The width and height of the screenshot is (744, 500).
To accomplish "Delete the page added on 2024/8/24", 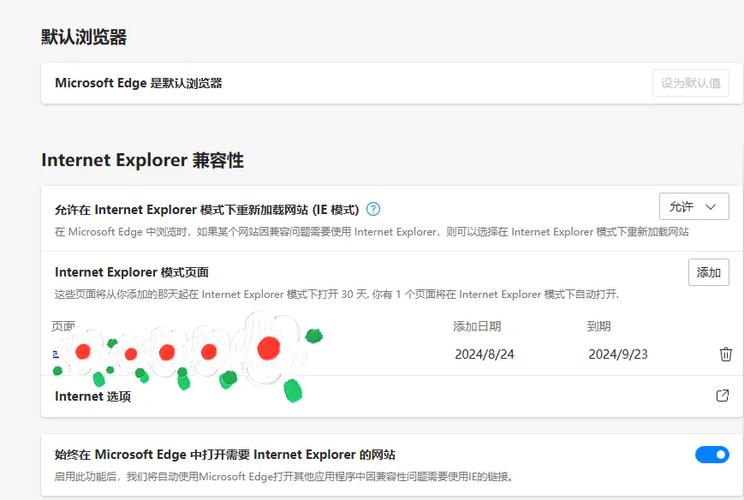I will (x=725, y=354).
